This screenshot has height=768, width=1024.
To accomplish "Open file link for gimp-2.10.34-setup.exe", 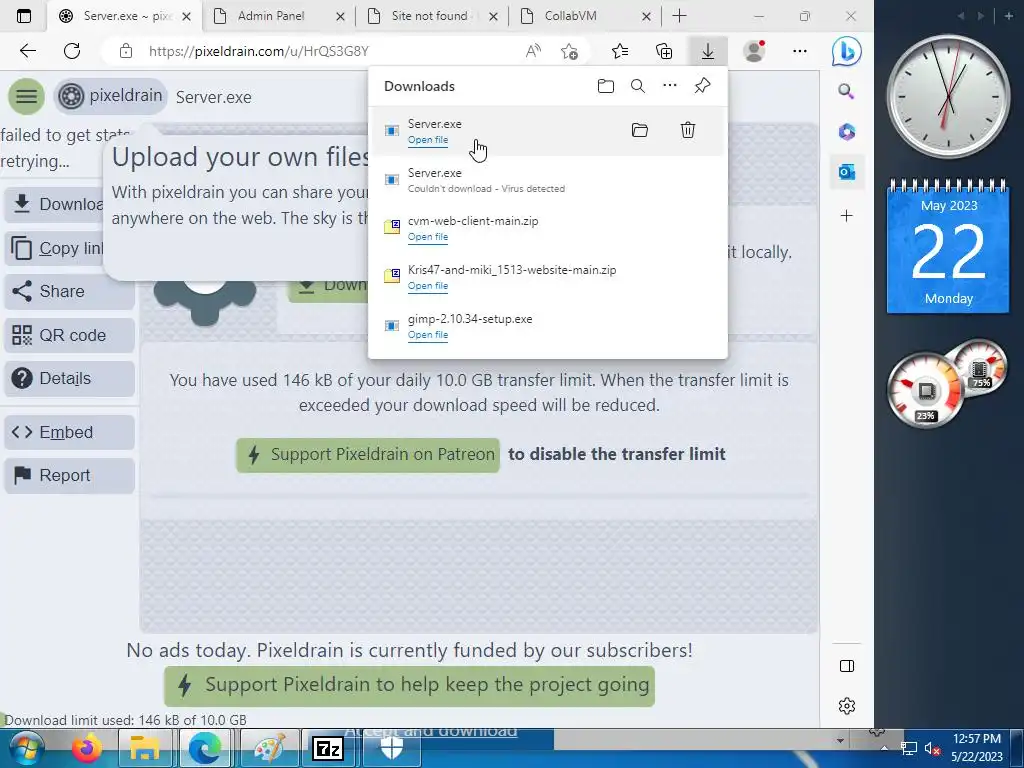I will 428,335.
